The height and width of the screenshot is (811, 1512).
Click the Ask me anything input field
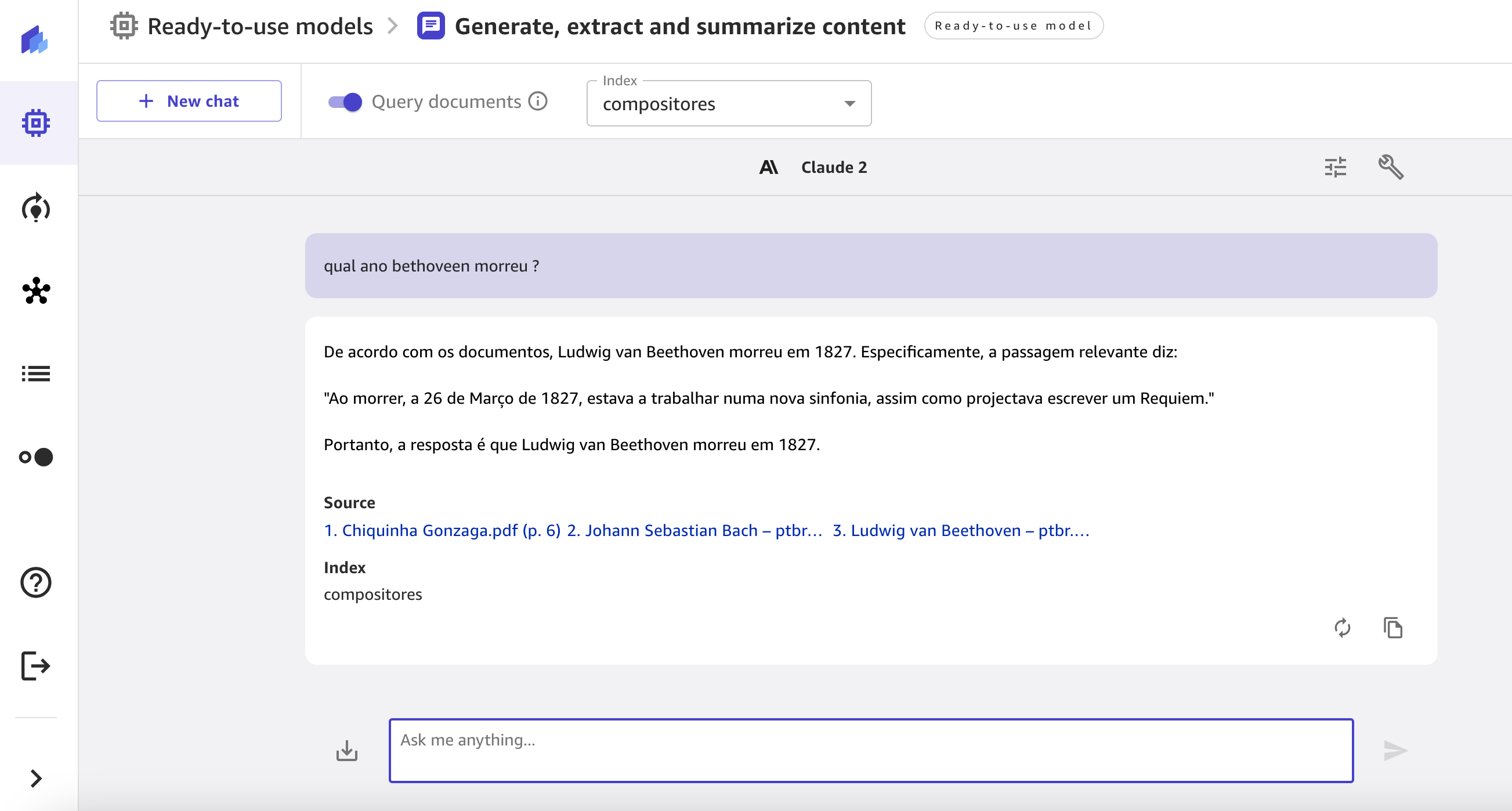point(870,751)
